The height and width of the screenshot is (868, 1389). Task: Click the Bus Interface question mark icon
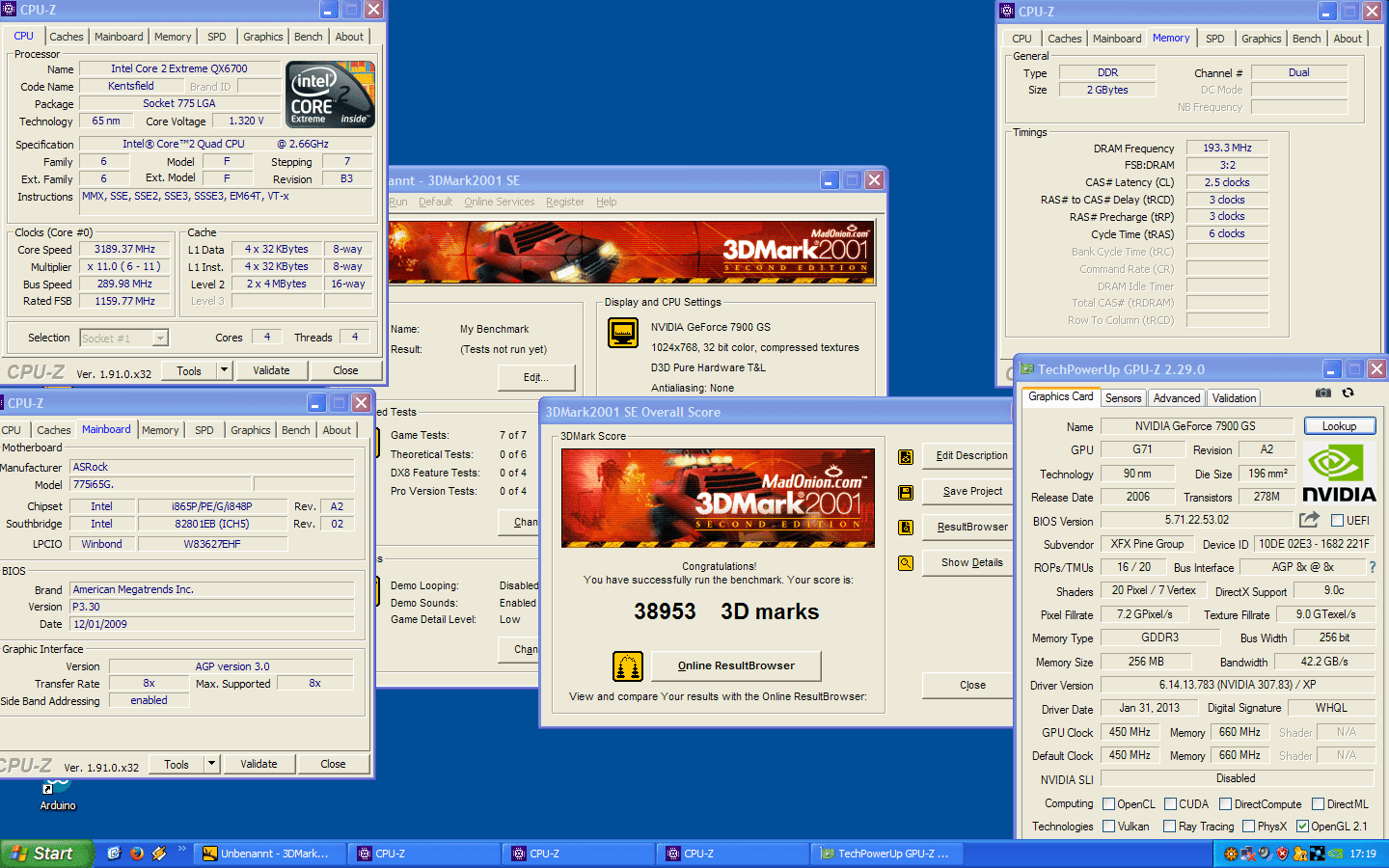[x=1373, y=567]
